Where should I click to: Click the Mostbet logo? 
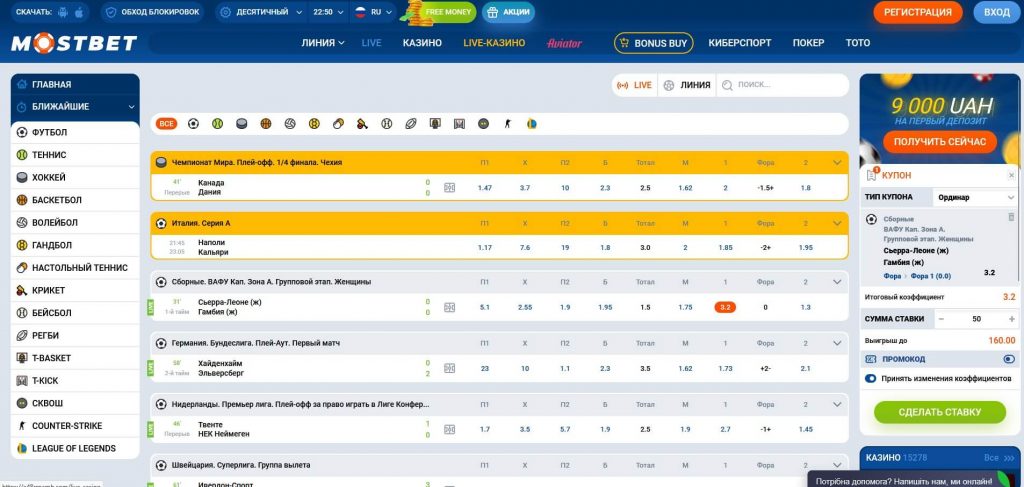[74, 43]
